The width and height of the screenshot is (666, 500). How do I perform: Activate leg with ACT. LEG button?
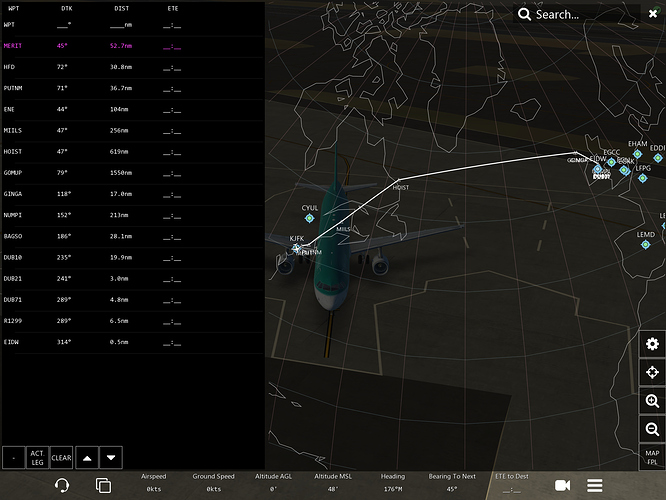[37, 458]
